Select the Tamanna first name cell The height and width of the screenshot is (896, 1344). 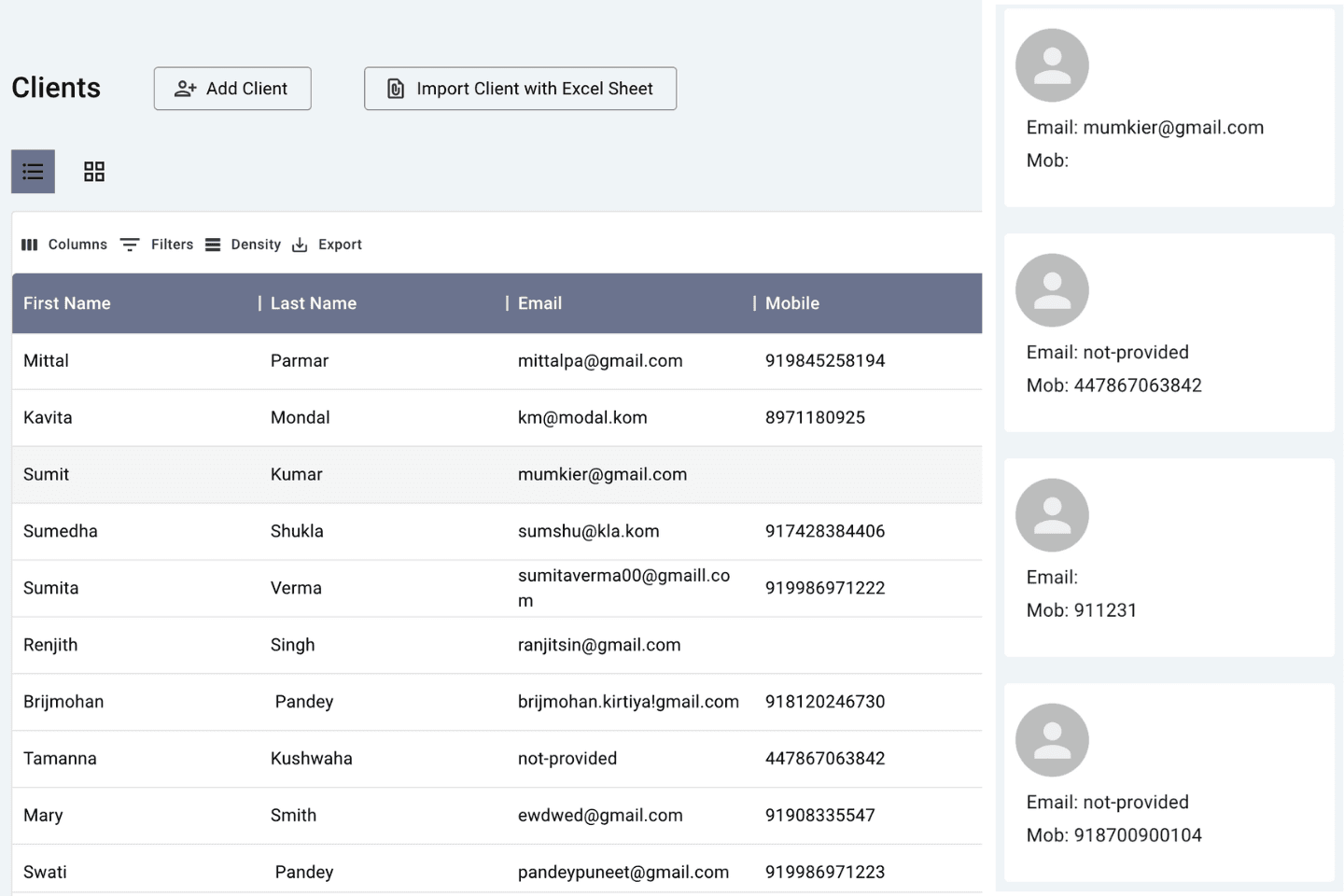click(60, 760)
